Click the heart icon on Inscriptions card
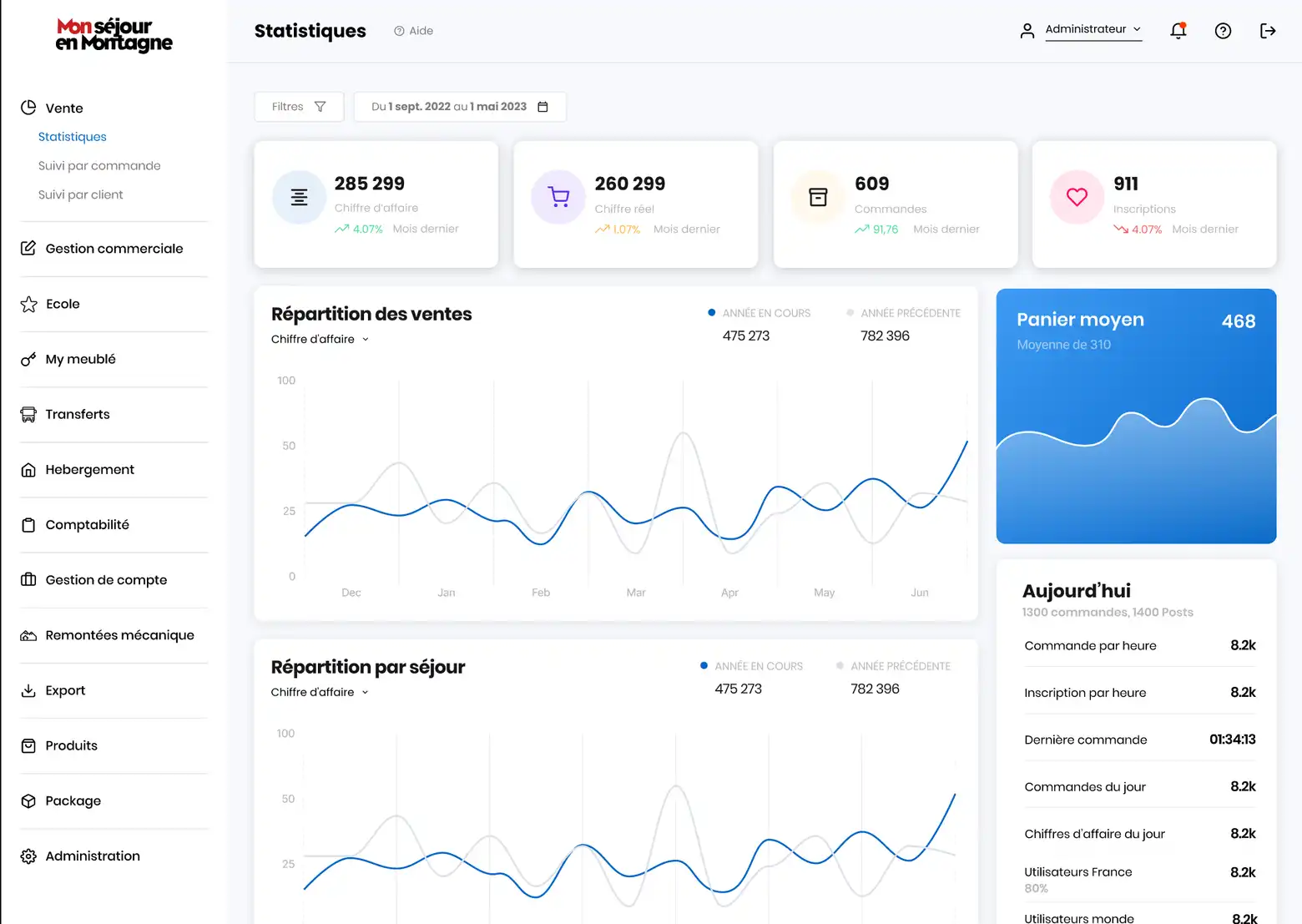 [x=1077, y=197]
